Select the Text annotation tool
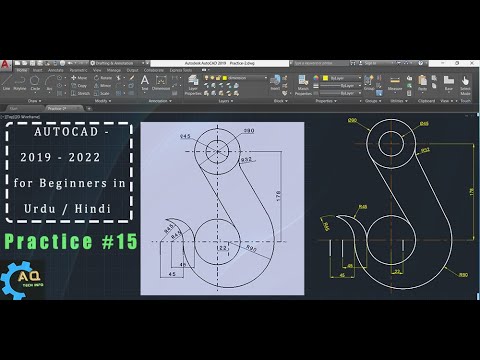The image size is (480, 360). pos(145,83)
